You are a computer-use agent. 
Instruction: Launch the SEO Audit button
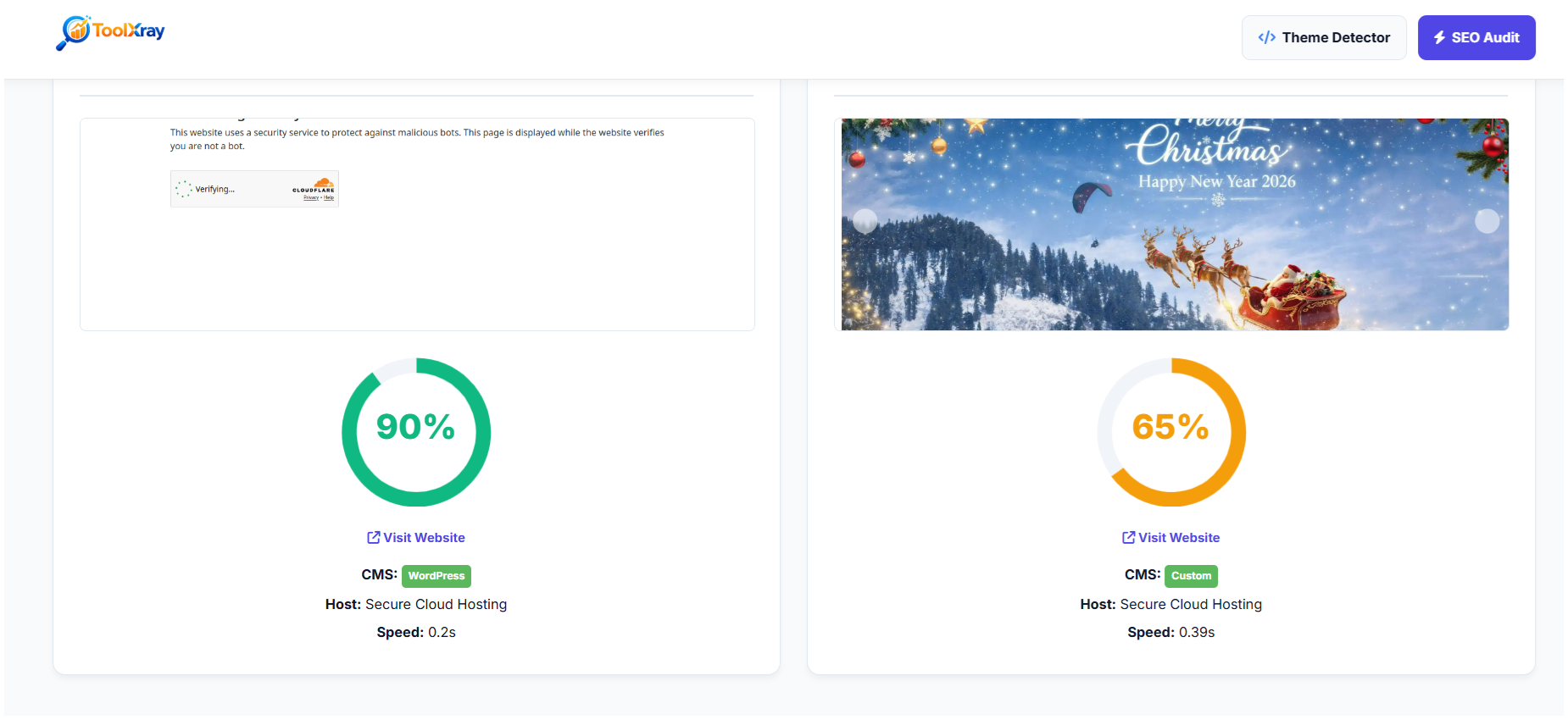tap(1476, 37)
